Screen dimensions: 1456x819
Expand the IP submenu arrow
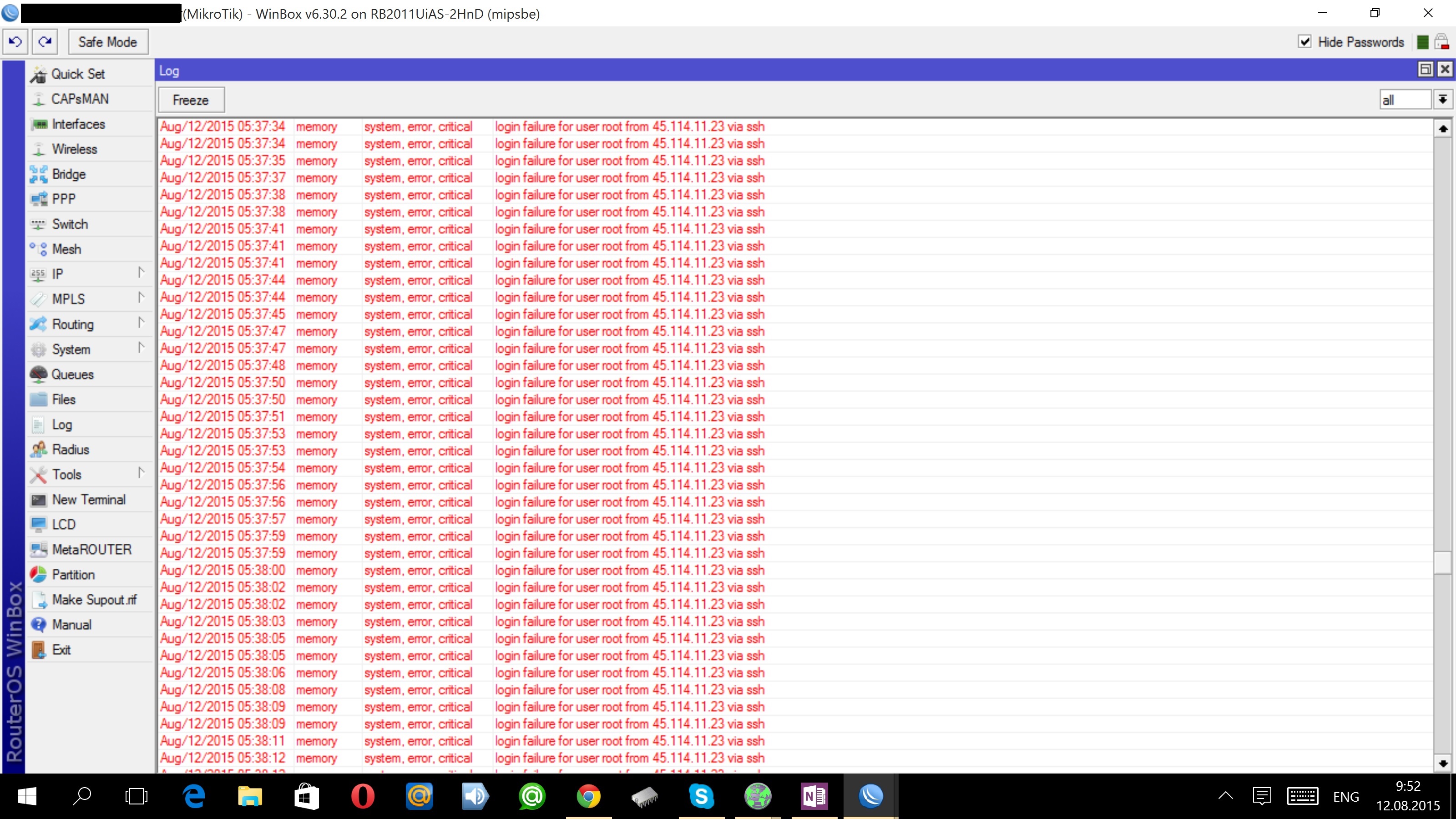pyautogui.click(x=141, y=273)
